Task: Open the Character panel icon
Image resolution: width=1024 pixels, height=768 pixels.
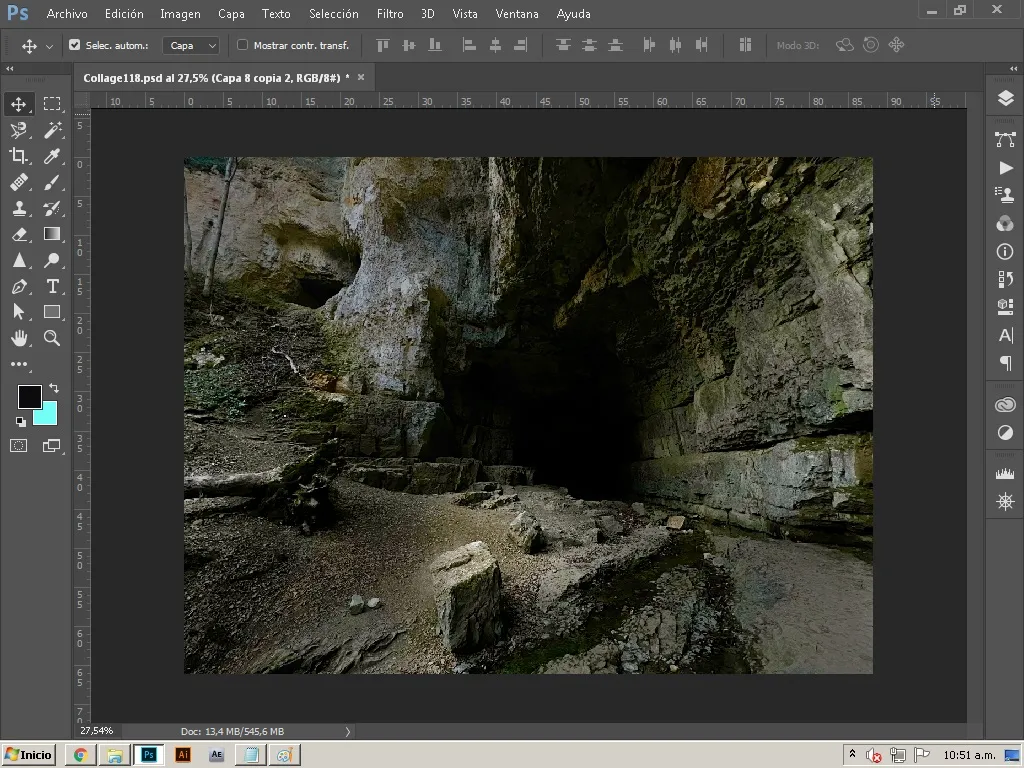Action: tap(1005, 335)
